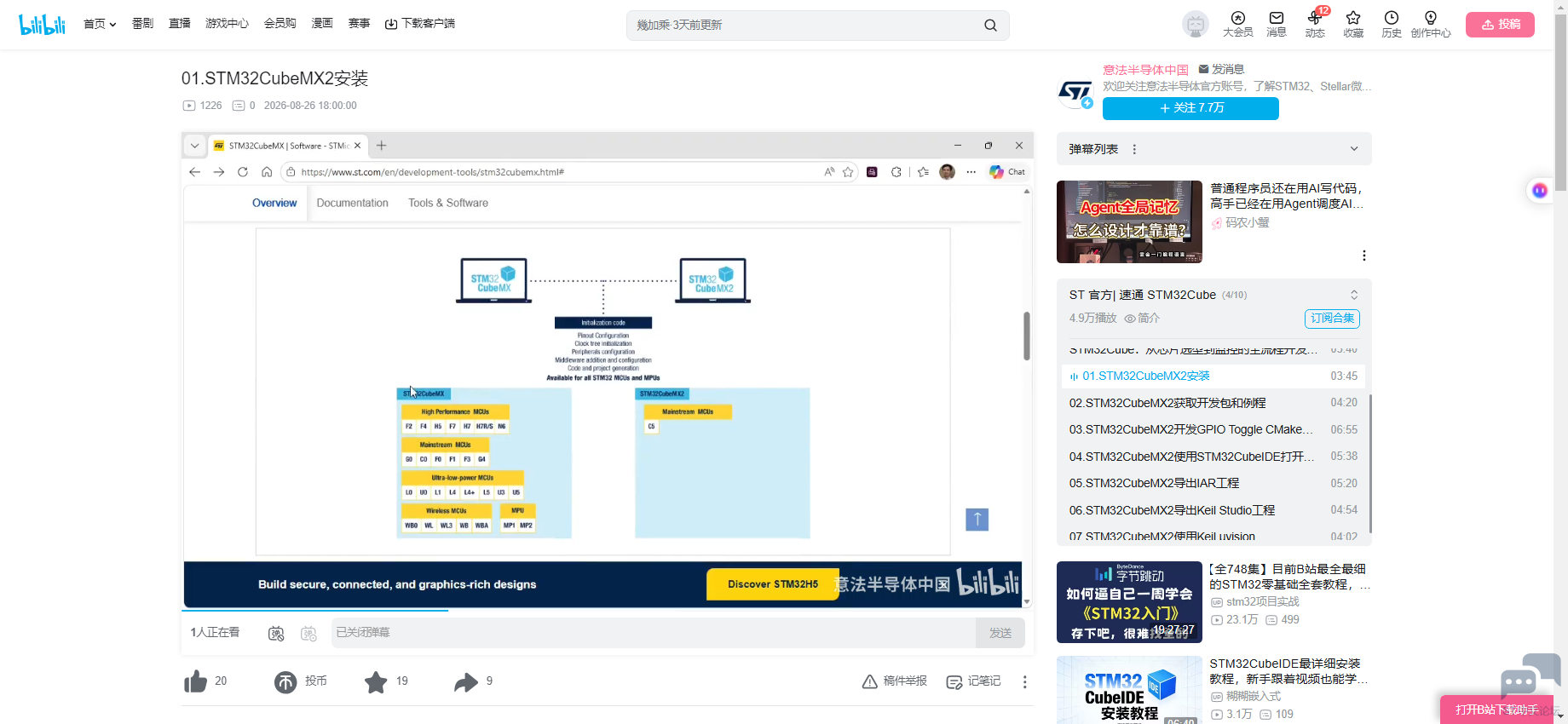This screenshot has height=724, width=1568.
Task: Focus the 已关闭弹幕 danmaku input field
Action: (654, 633)
